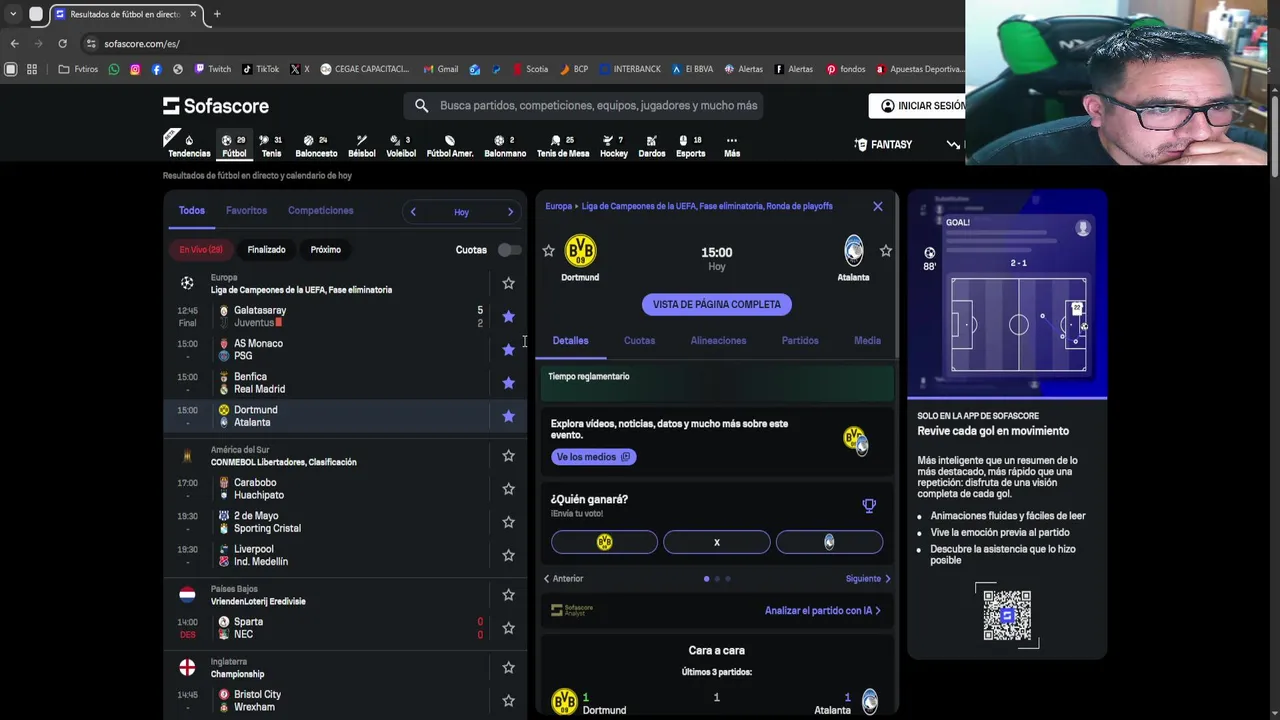The image size is (1280, 720).
Task: Vote for Dortmund to win
Action: point(604,542)
